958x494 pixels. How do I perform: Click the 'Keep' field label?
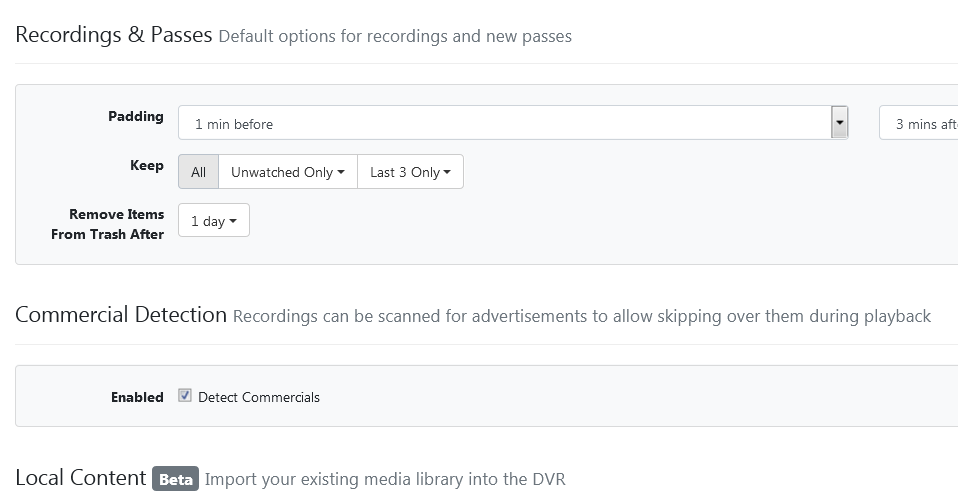(x=147, y=165)
